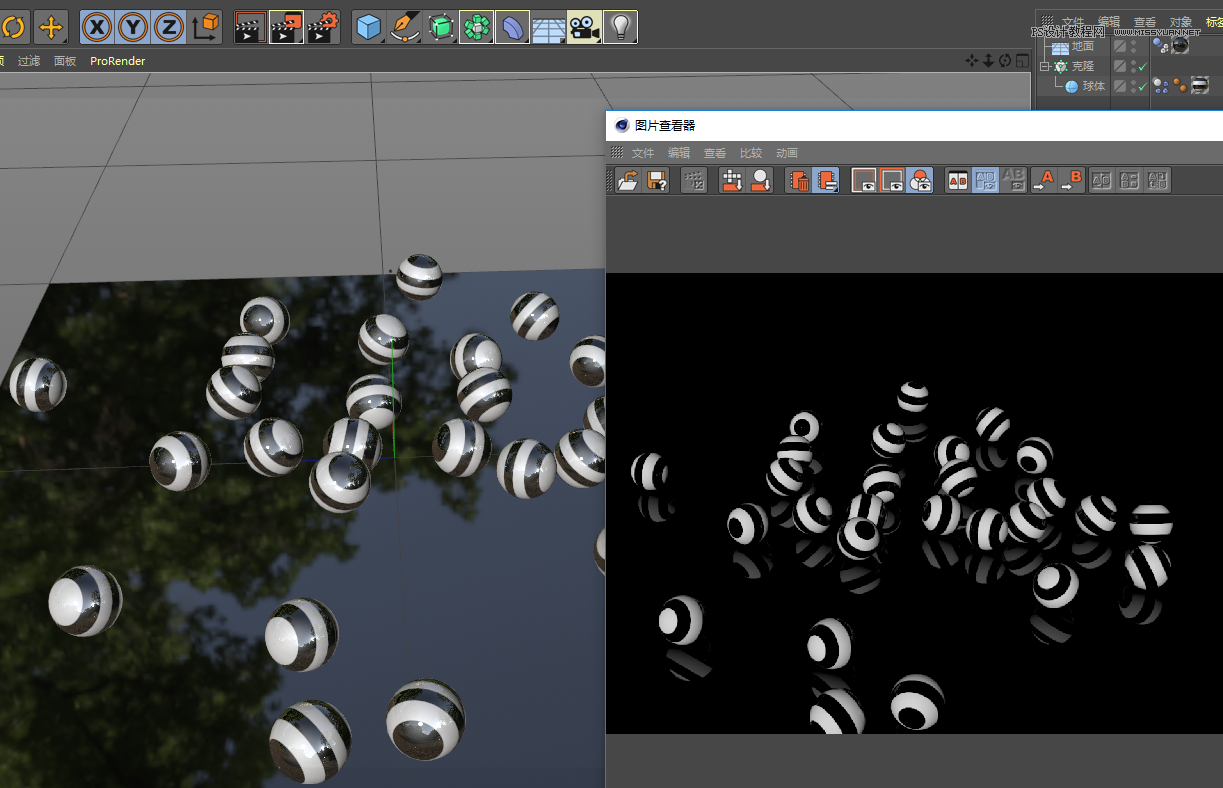Toggle the X axis lock button
Image resolution: width=1223 pixels, height=788 pixels.
(96, 27)
